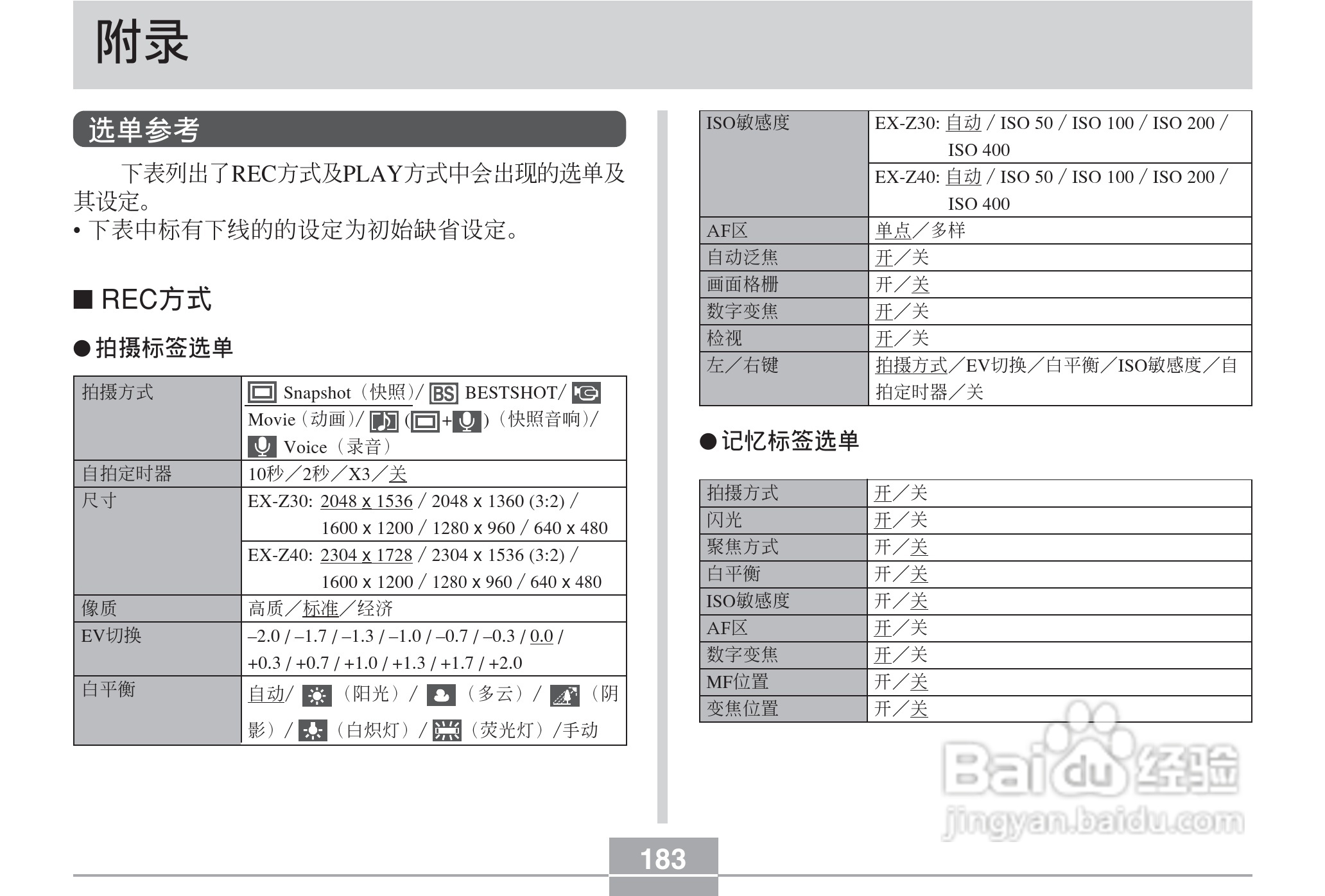Select the incandescent lamp icon
The width and height of the screenshot is (1325, 896).
(x=313, y=729)
